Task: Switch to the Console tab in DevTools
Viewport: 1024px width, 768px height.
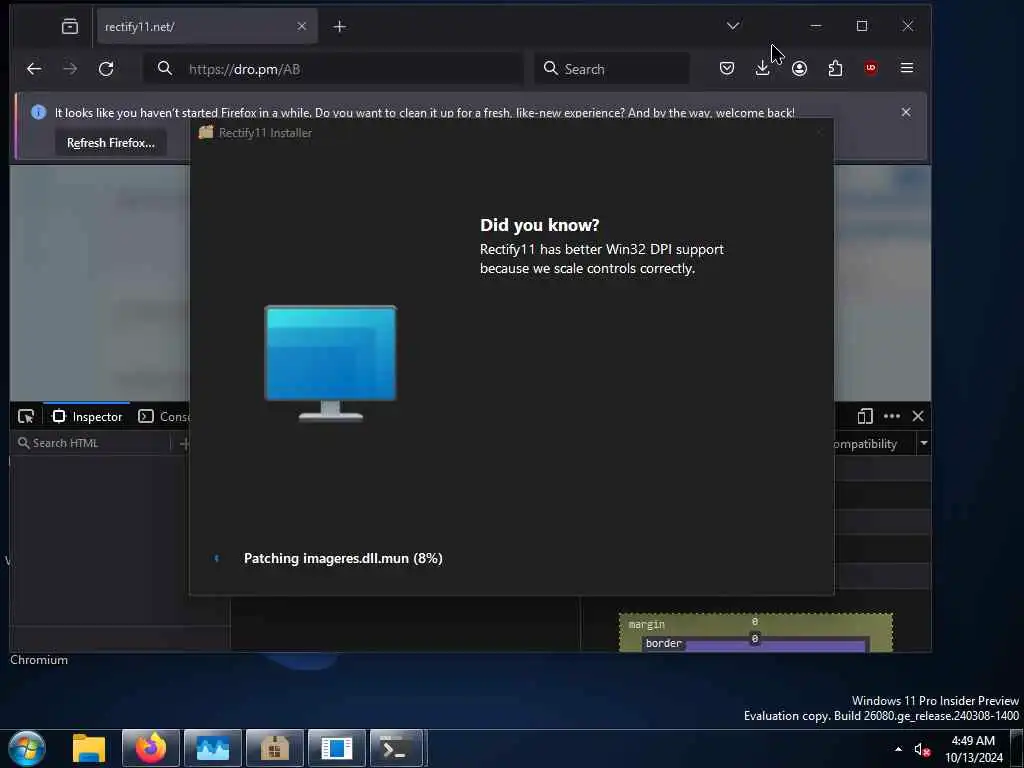Action: coord(164,417)
